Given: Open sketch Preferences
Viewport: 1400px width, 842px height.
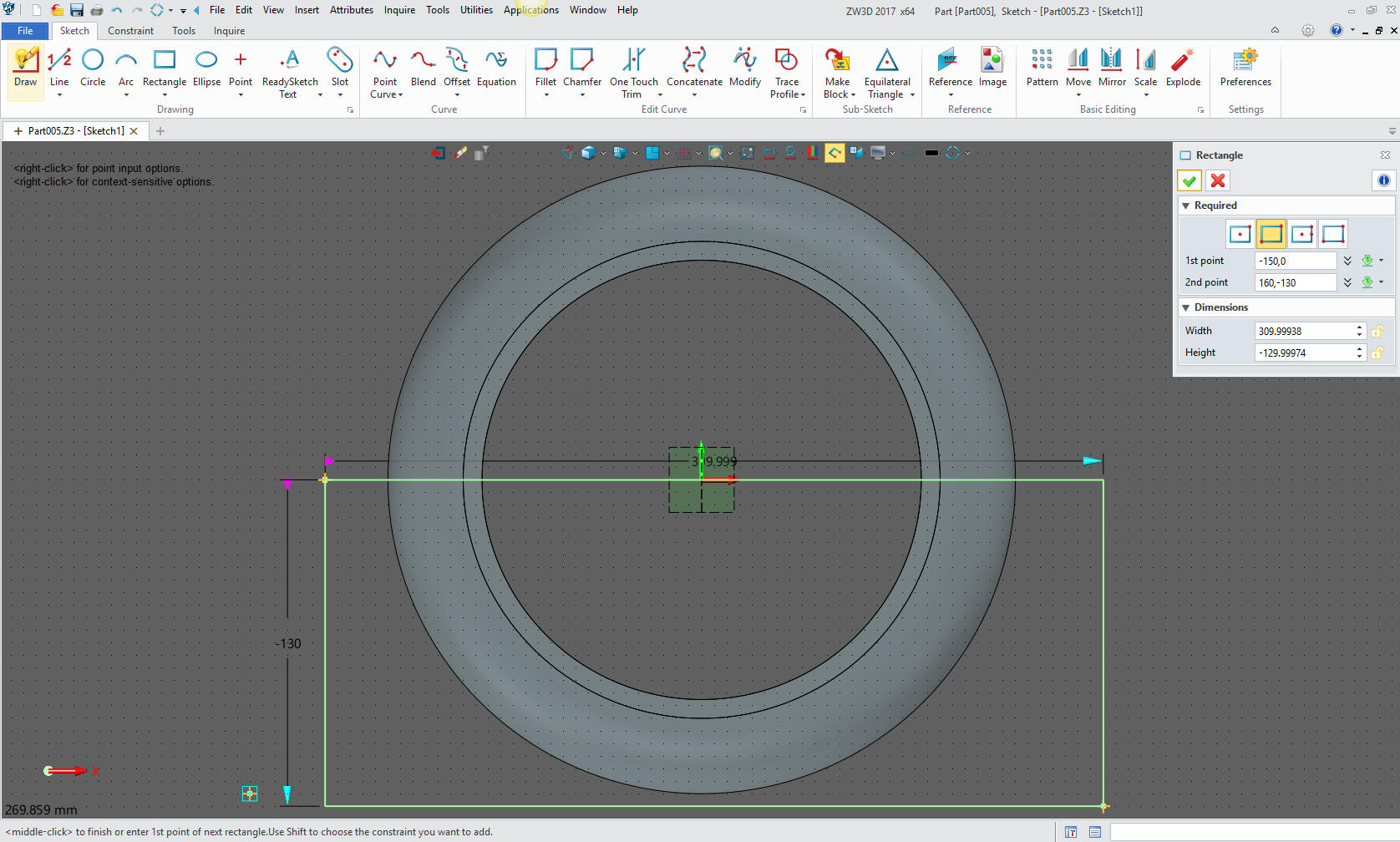Looking at the screenshot, I should pyautogui.click(x=1245, y=68).
